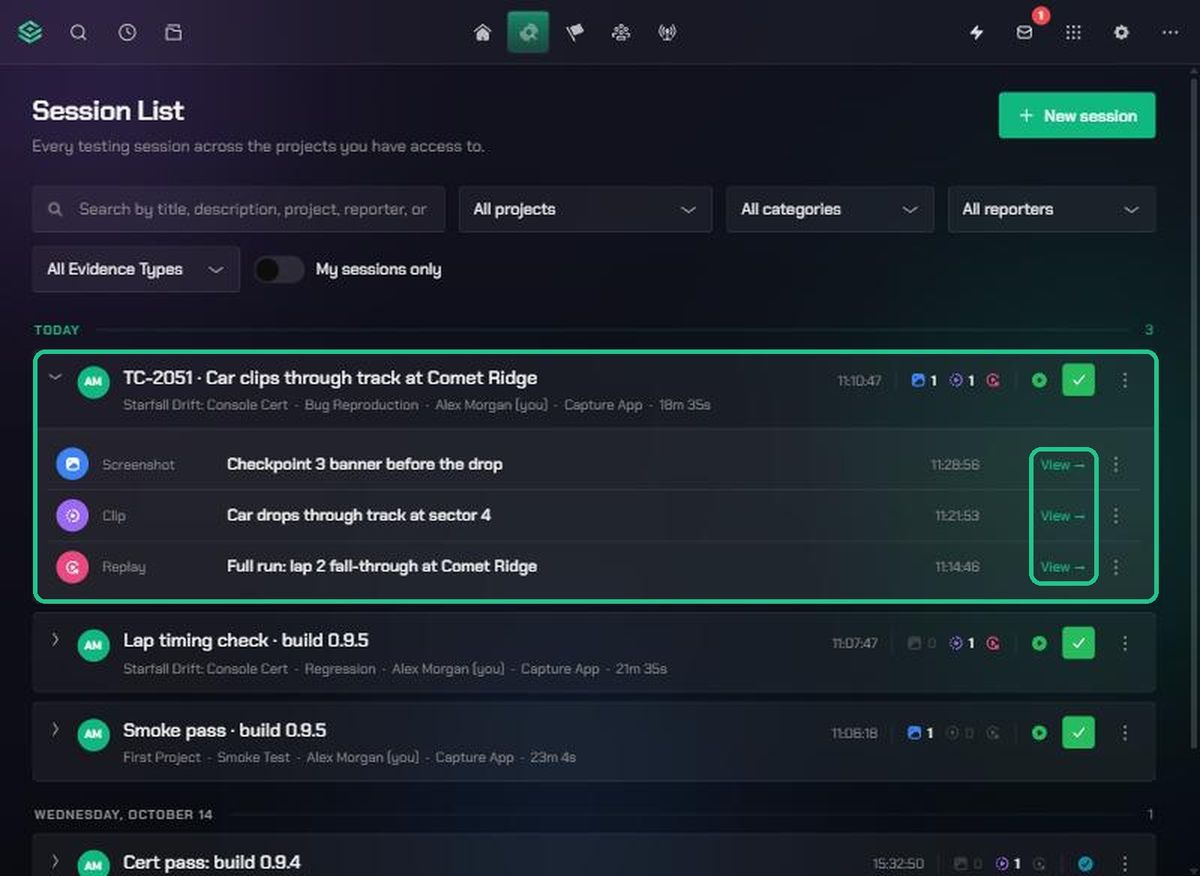
Task: Click the purple Clip evidence type icon
Action: 72,516
